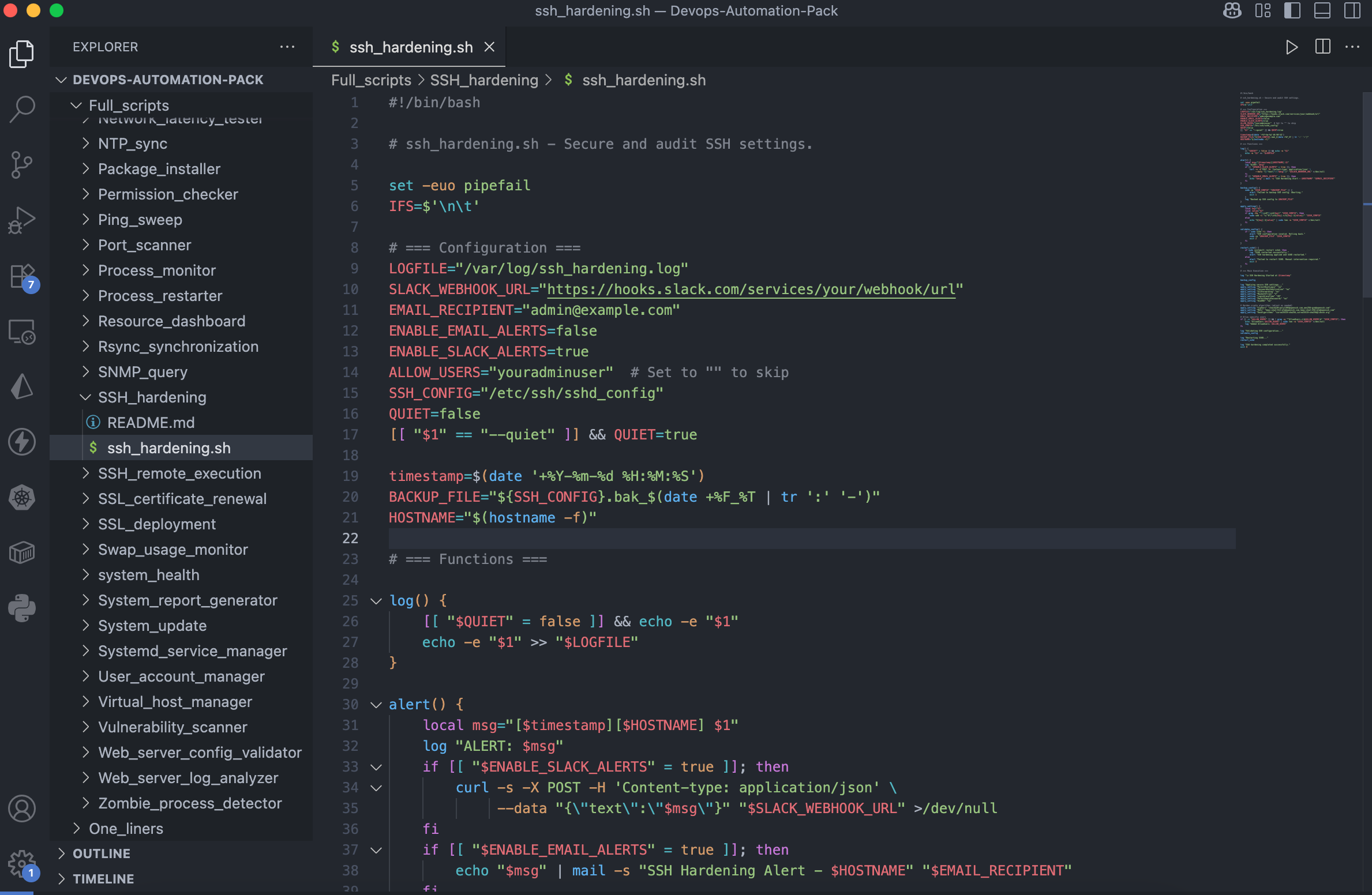Expand the OUTLINE section
Image resolution: width=1372 pixels, height=895 pixels.
[102, 853]
